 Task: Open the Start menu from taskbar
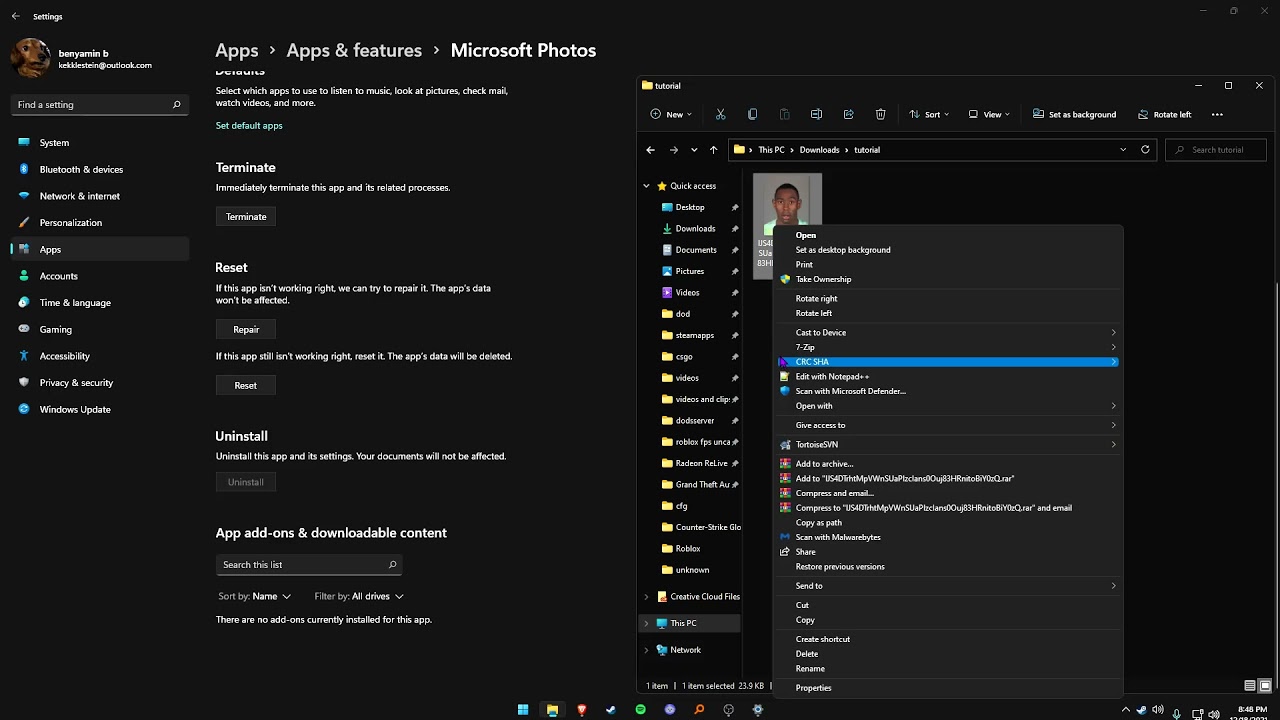(522, 710)
